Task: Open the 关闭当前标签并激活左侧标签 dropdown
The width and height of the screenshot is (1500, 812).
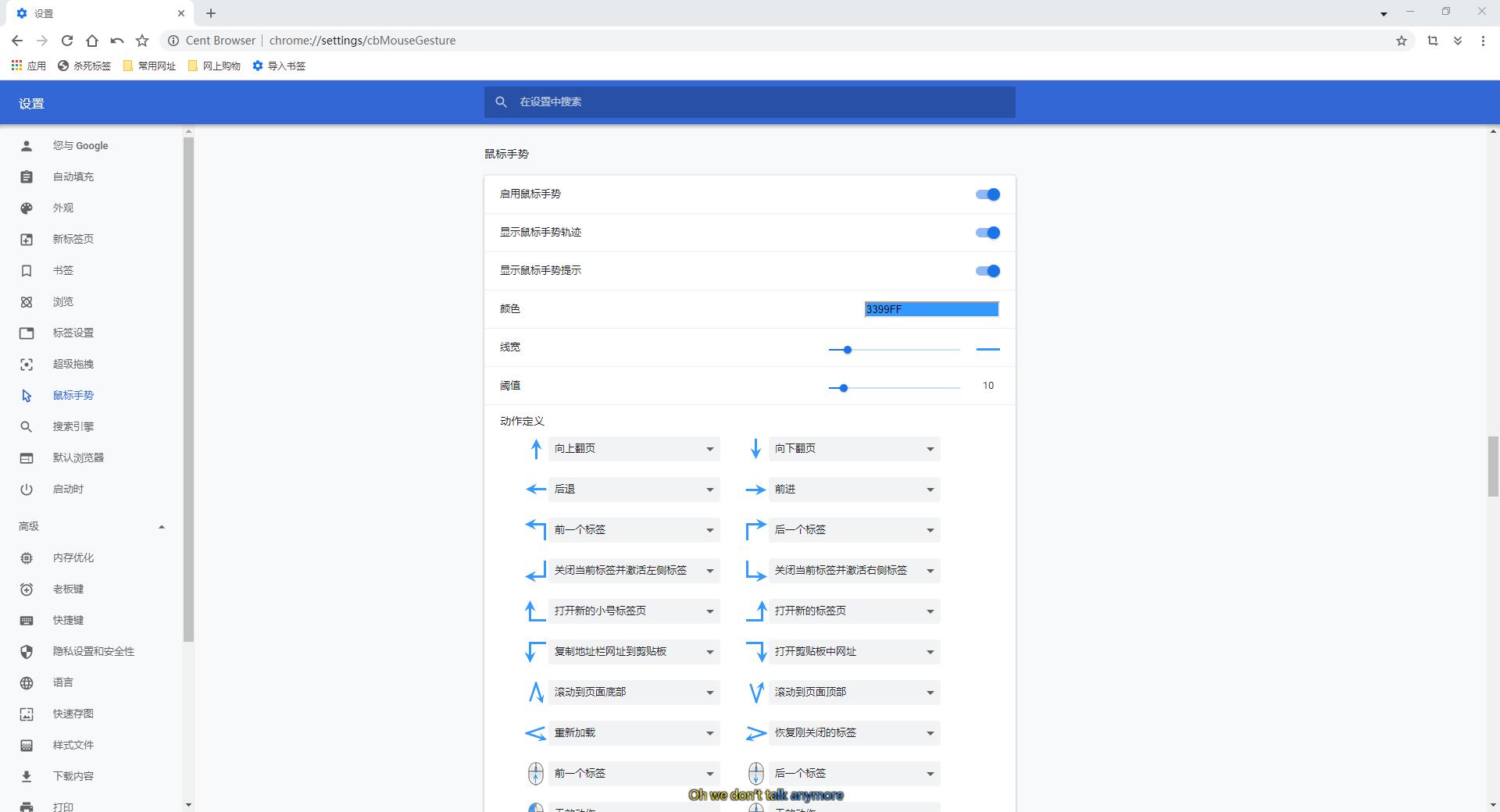Action: [x=634, y=571]
